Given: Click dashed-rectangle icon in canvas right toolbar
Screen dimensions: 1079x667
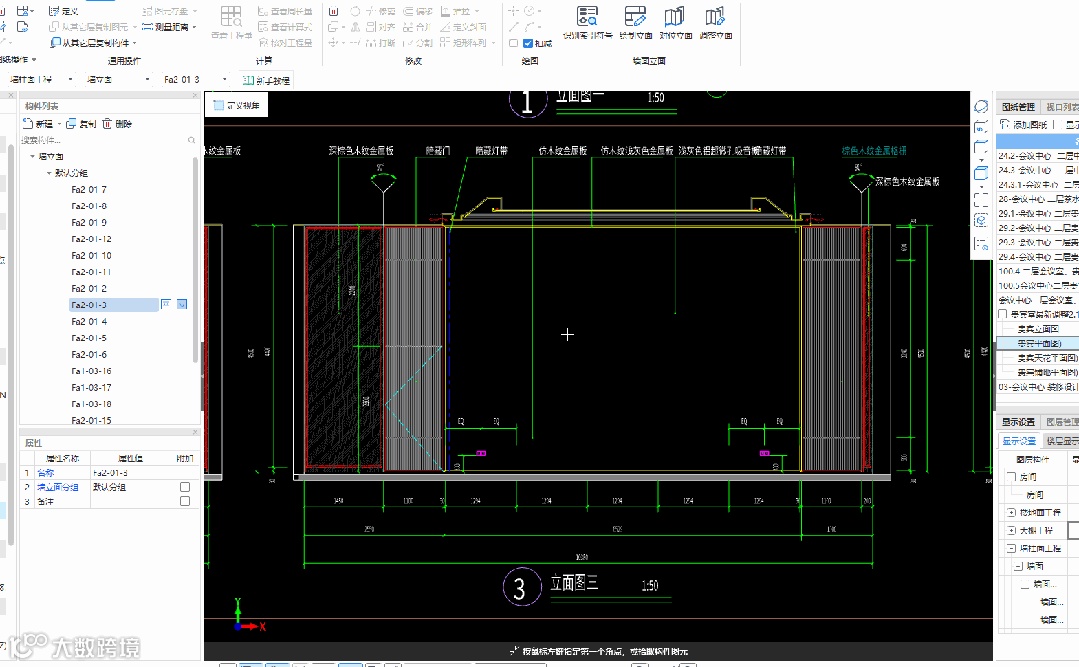Looking at the screenshot, I should pyautogui.click(x=981, y=200).
